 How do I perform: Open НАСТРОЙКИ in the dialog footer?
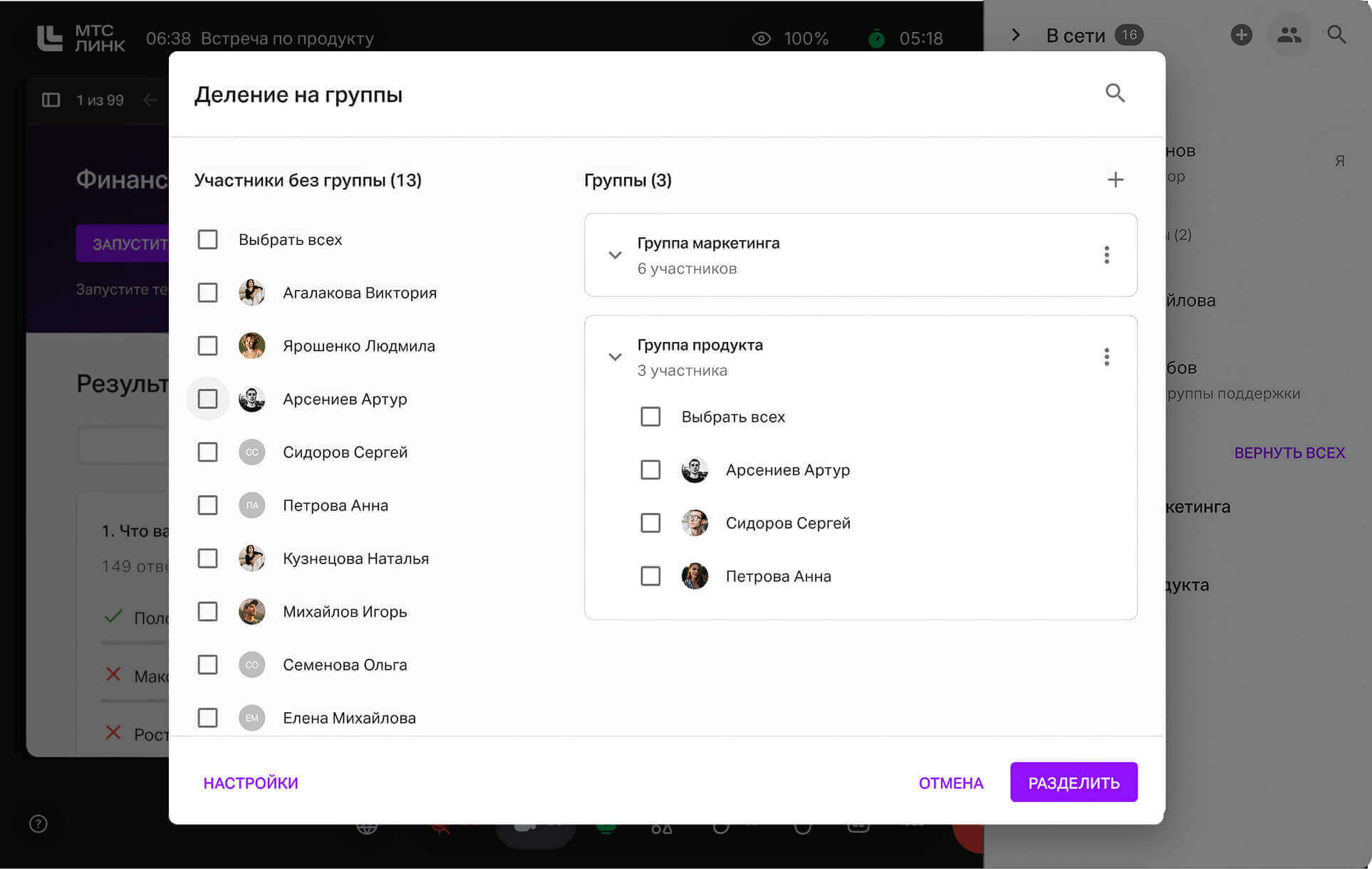[251, 784]
